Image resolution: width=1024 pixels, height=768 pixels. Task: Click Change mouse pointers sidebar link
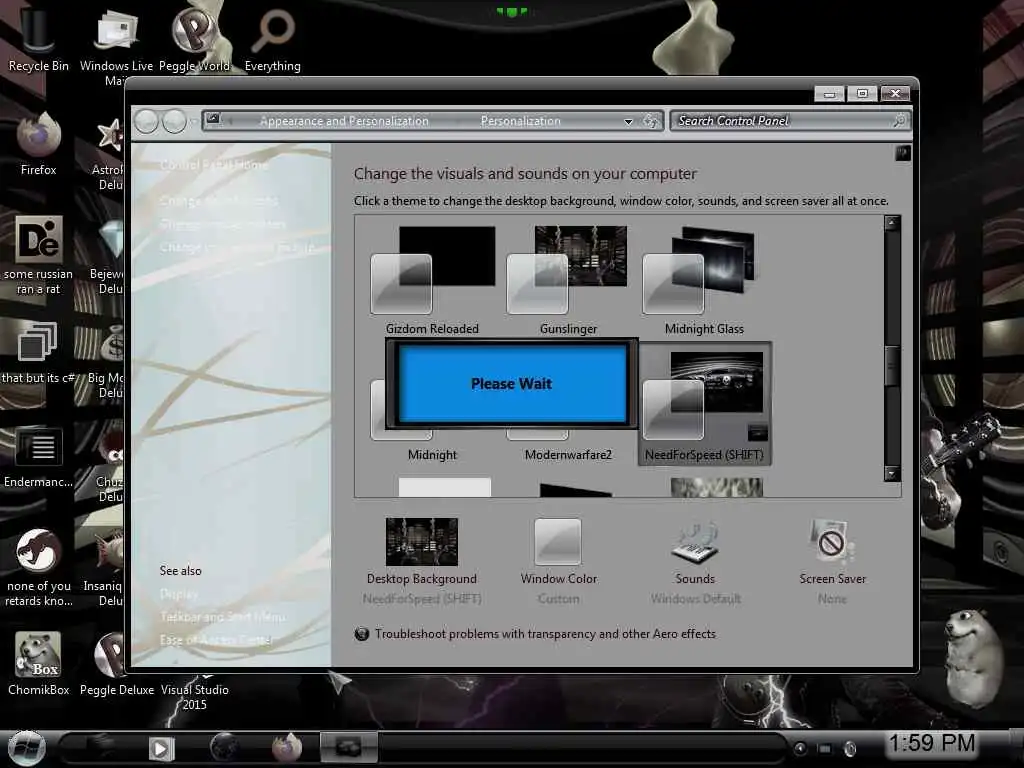(x=223, y=224)
